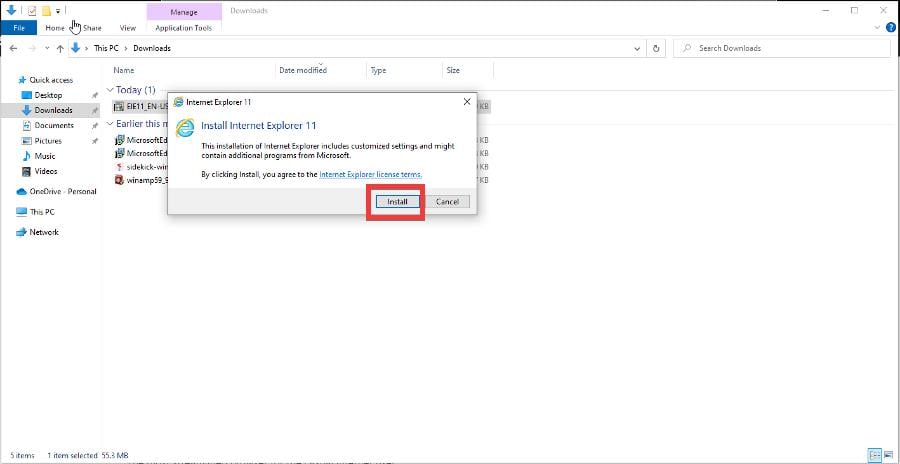Go up one folder level with Up arrow
Screen dimensions: 900x464
[60, 49]
